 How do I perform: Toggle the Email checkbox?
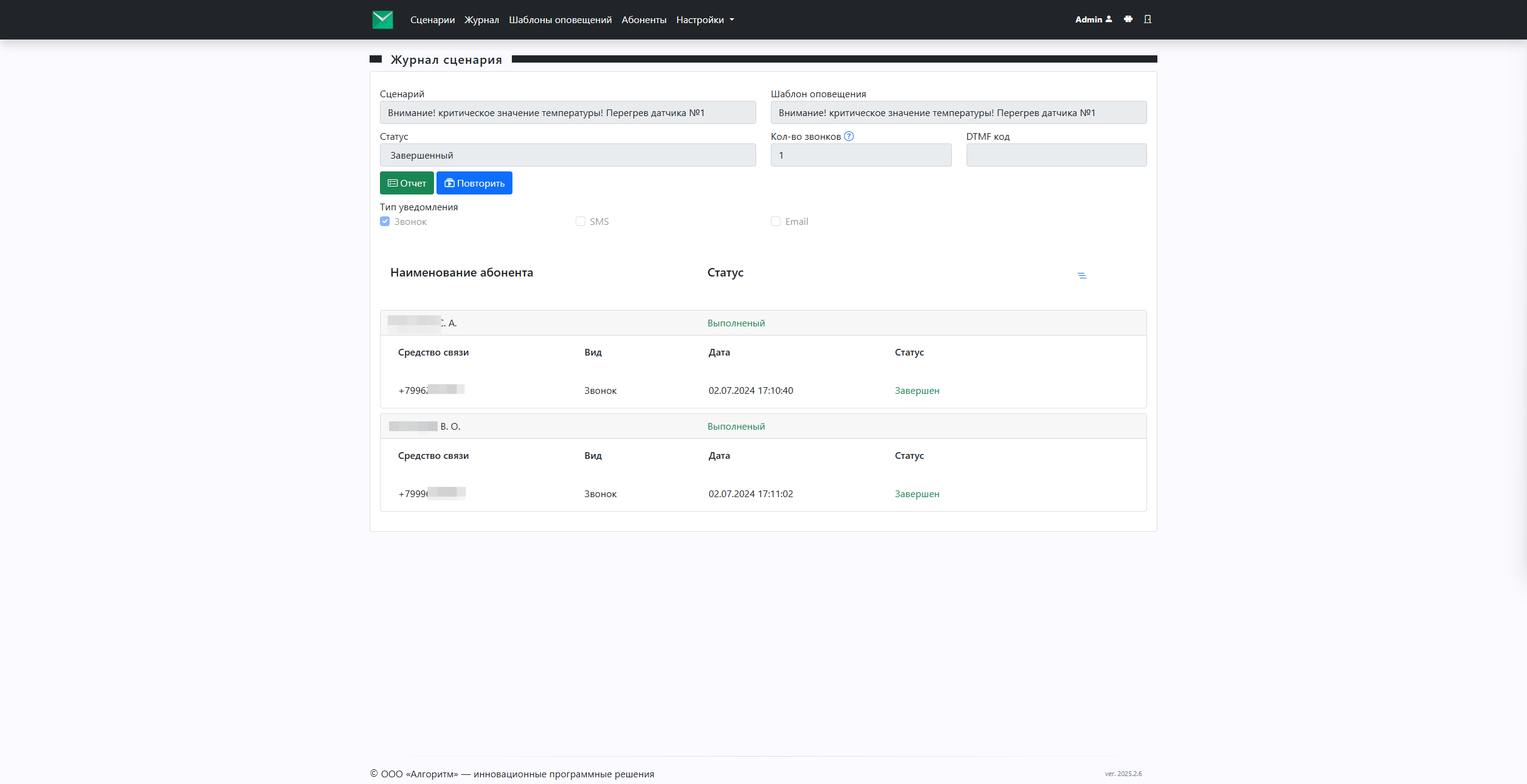tap(776, 221)
